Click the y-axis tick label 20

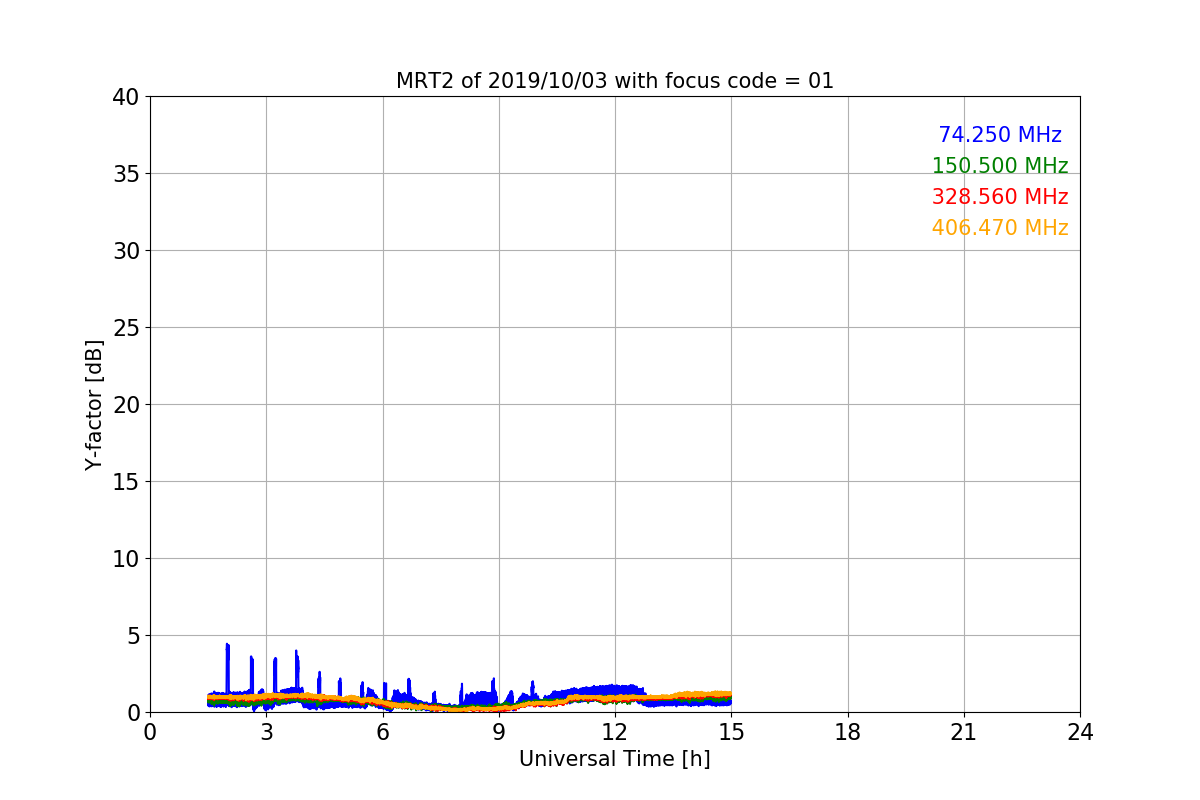pos(126,405)
